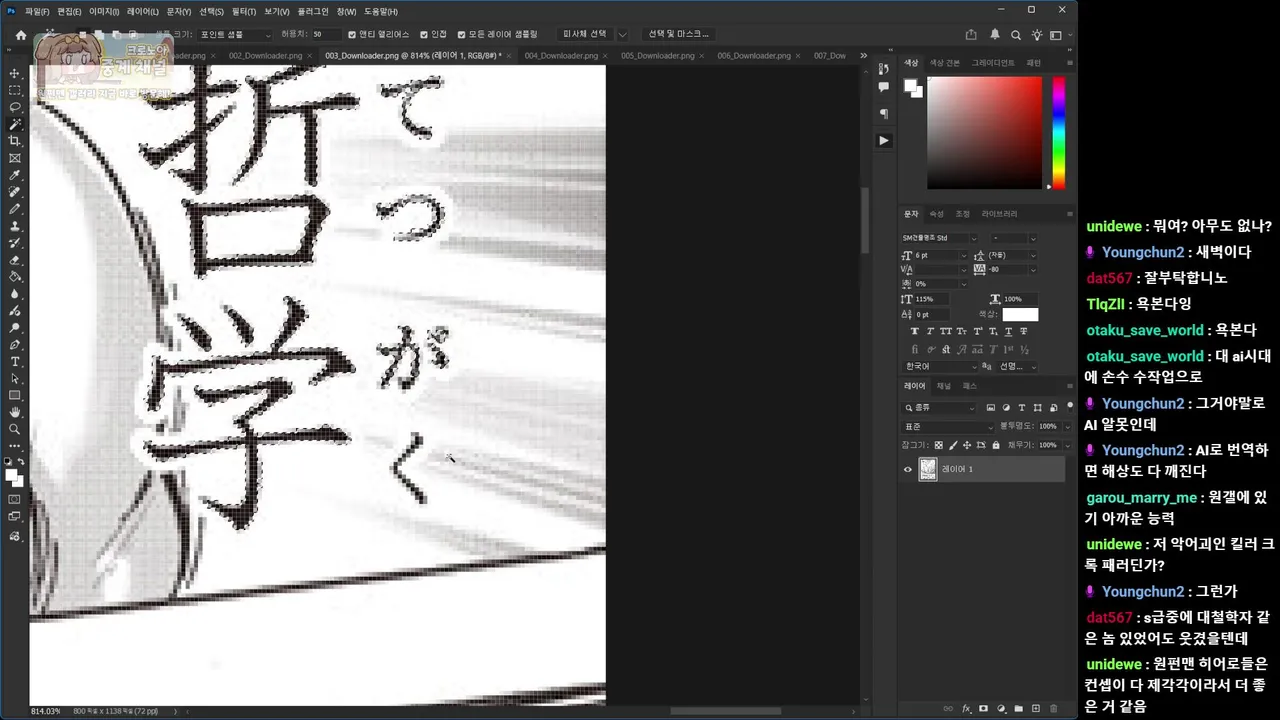Select the Move tool in toolbar
Screen dimensions: 1280x720
[x=15, y=73]
